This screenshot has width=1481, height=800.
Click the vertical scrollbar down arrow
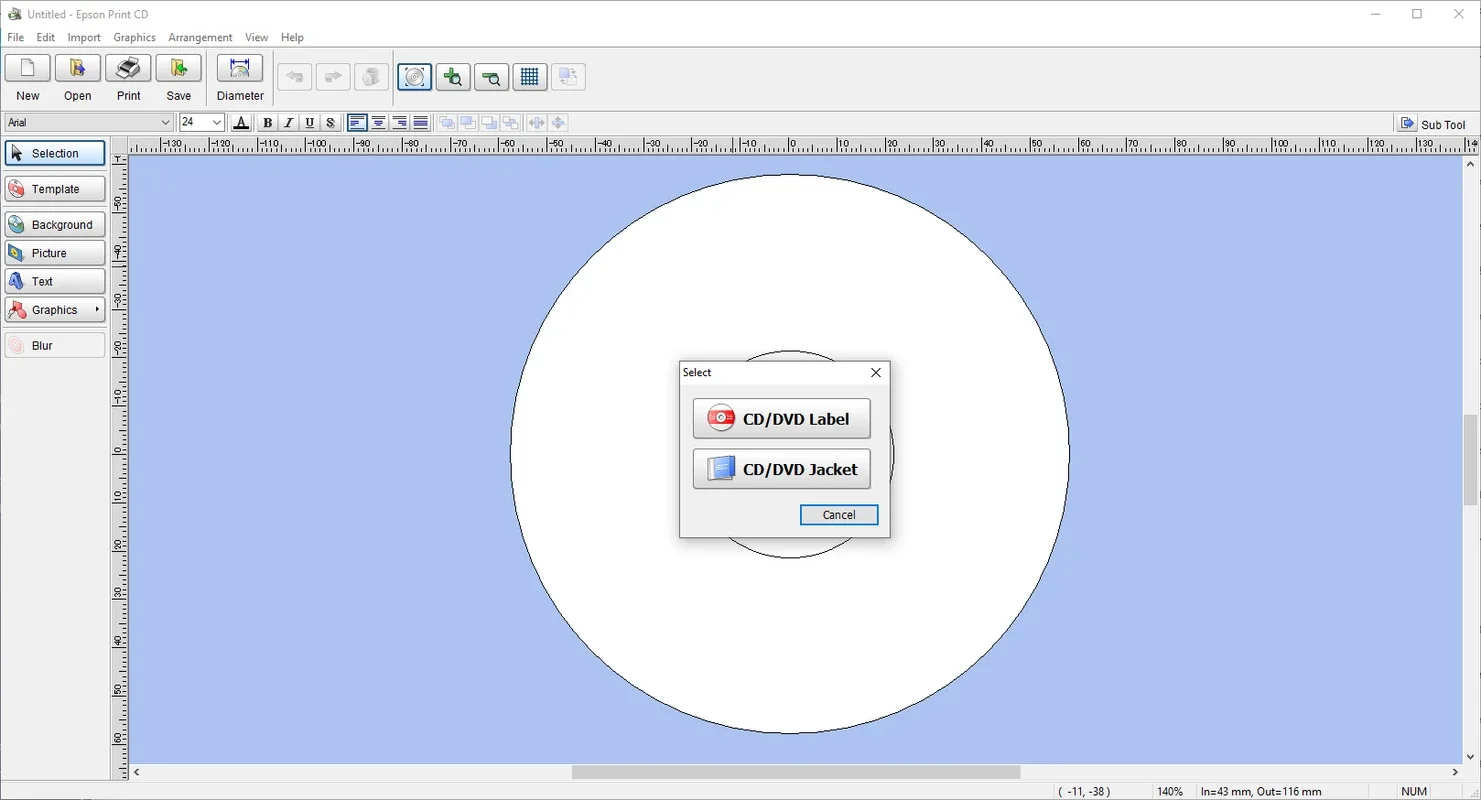pyautogui.click(x=1471, y=757)
